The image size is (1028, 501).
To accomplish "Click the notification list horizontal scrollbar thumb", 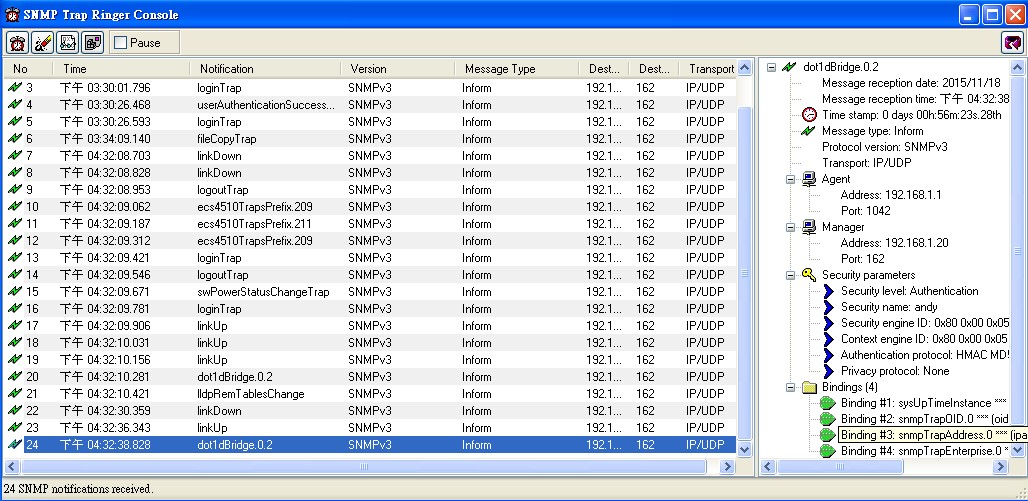I will pyautogui.click(x=363, y=467).
